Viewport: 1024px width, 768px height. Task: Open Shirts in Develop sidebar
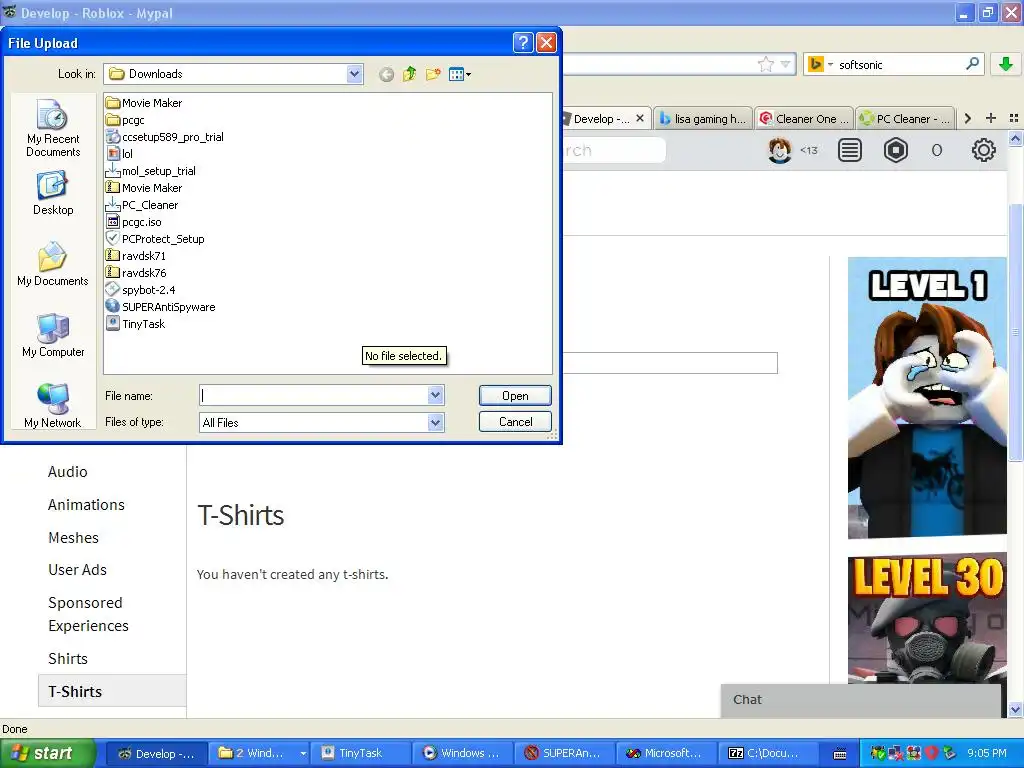coord(68,658)
